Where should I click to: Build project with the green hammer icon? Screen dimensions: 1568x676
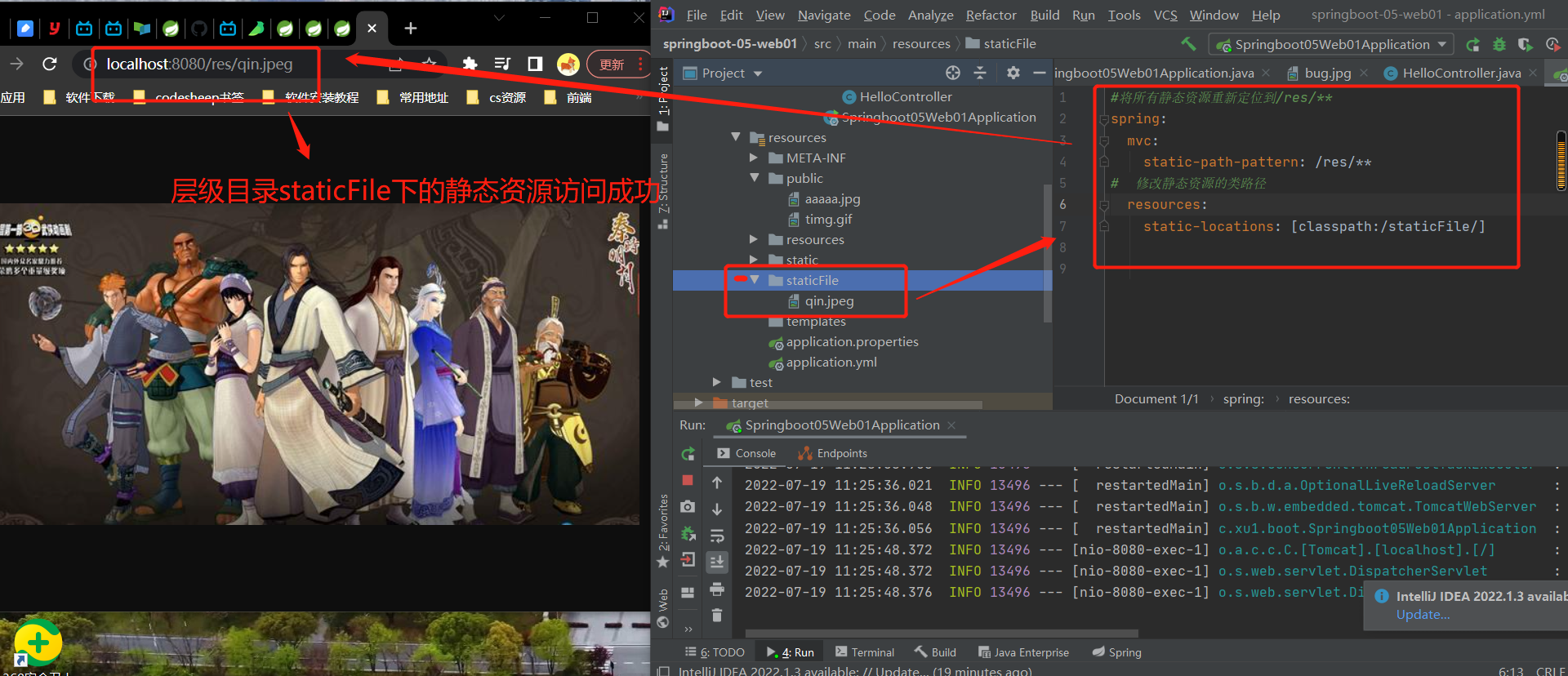[1188, 44]
